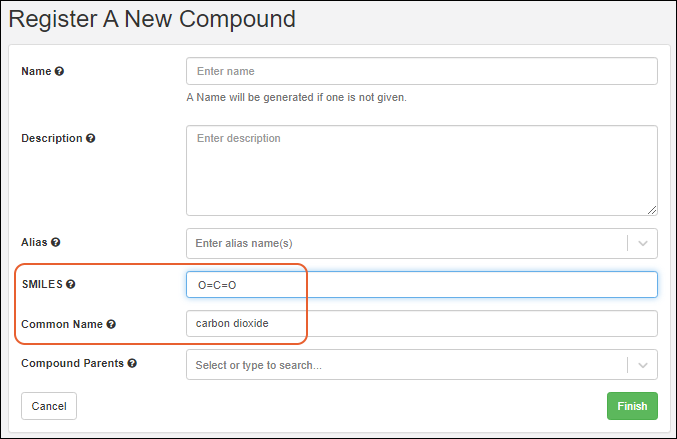Click the Select or type to search field

click(x=405, y=365)
